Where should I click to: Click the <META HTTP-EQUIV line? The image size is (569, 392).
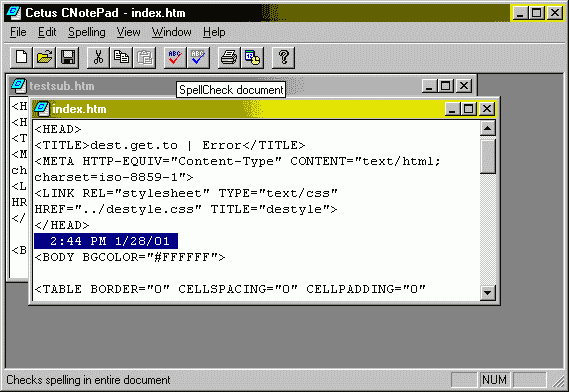[237, 161]
